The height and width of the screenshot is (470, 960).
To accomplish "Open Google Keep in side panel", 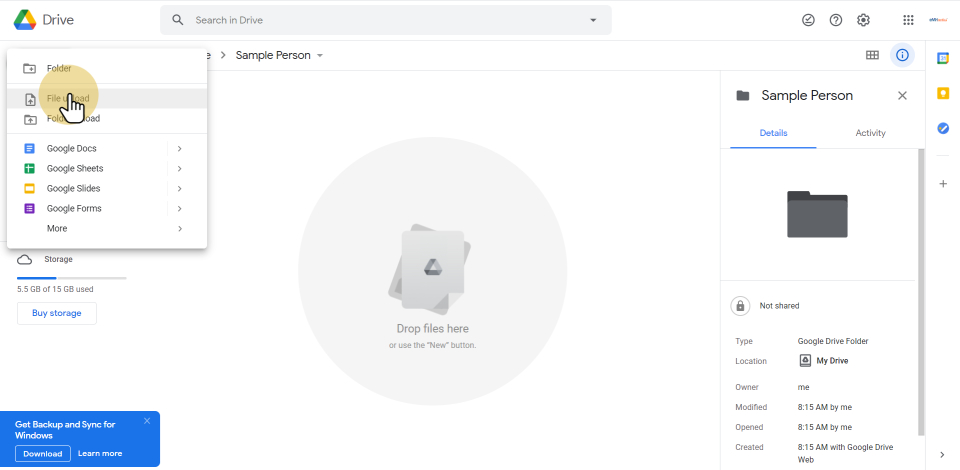I will point(942,93).
